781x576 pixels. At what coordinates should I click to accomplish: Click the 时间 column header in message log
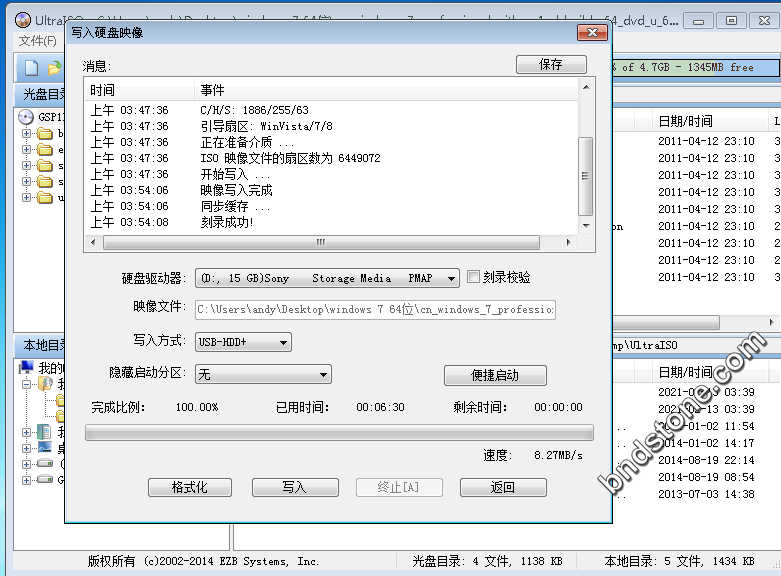click(x=139, y=90)
